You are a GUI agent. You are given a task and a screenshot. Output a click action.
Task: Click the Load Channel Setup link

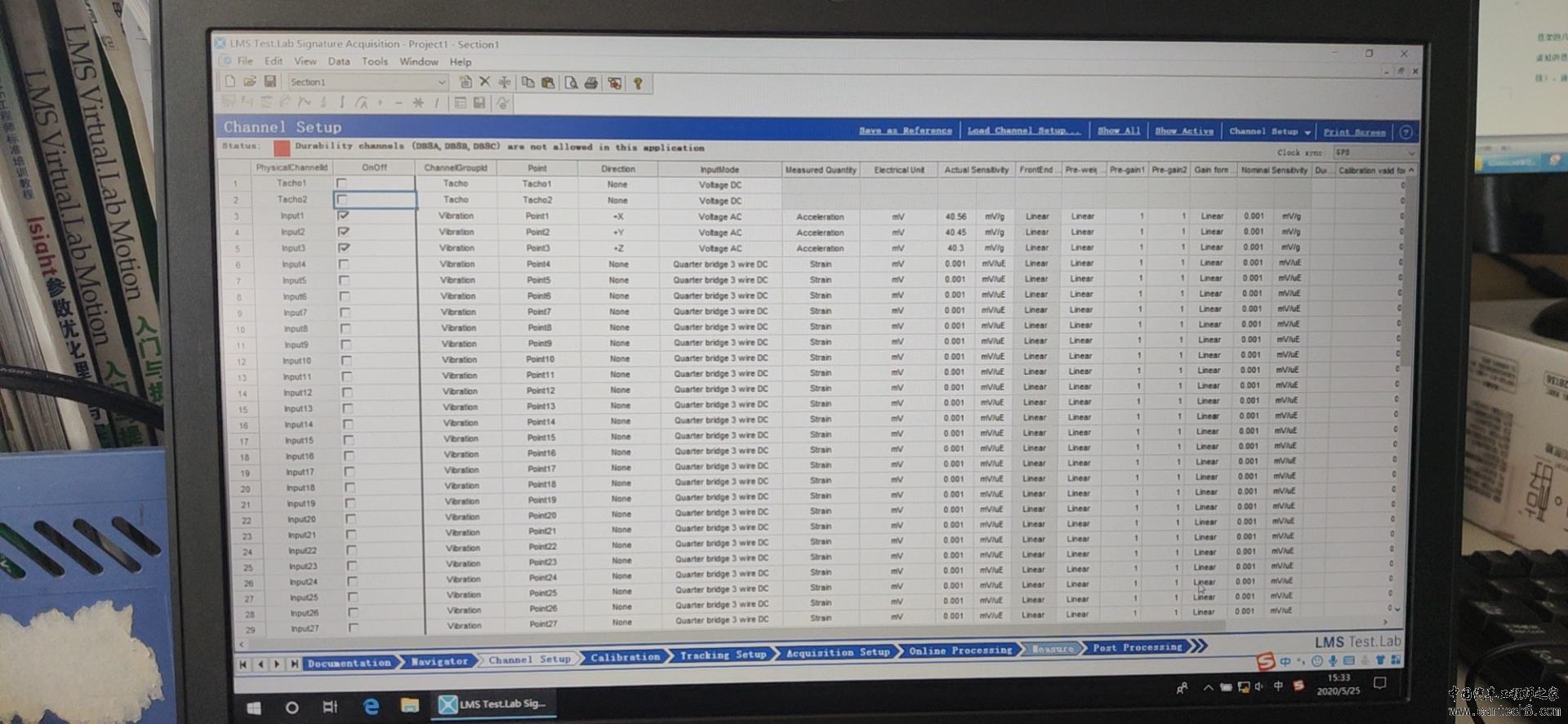coord(1023,131)
